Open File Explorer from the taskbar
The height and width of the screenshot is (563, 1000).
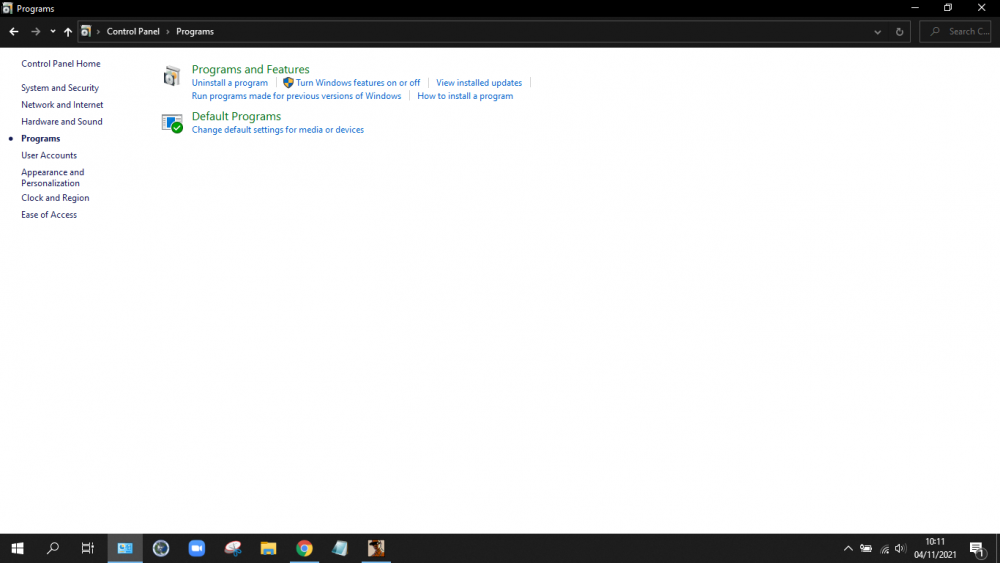[x=268, y=548]
